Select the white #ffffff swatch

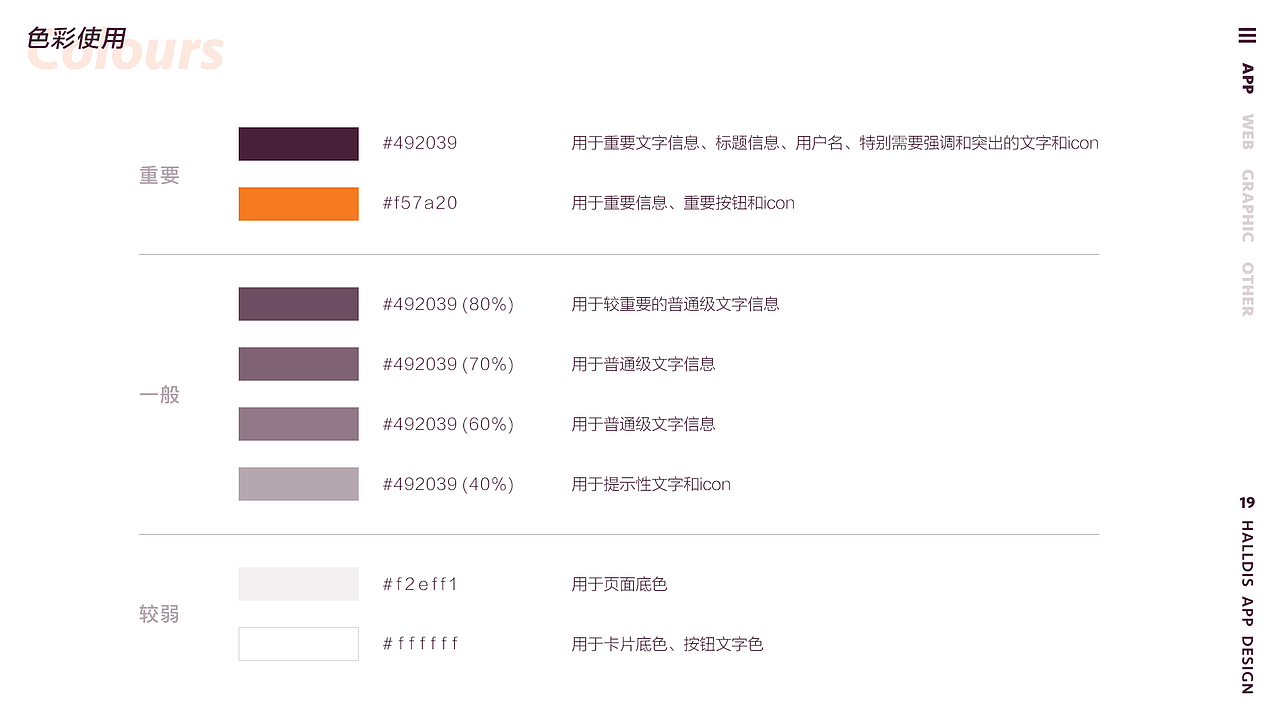click(298, 644)
